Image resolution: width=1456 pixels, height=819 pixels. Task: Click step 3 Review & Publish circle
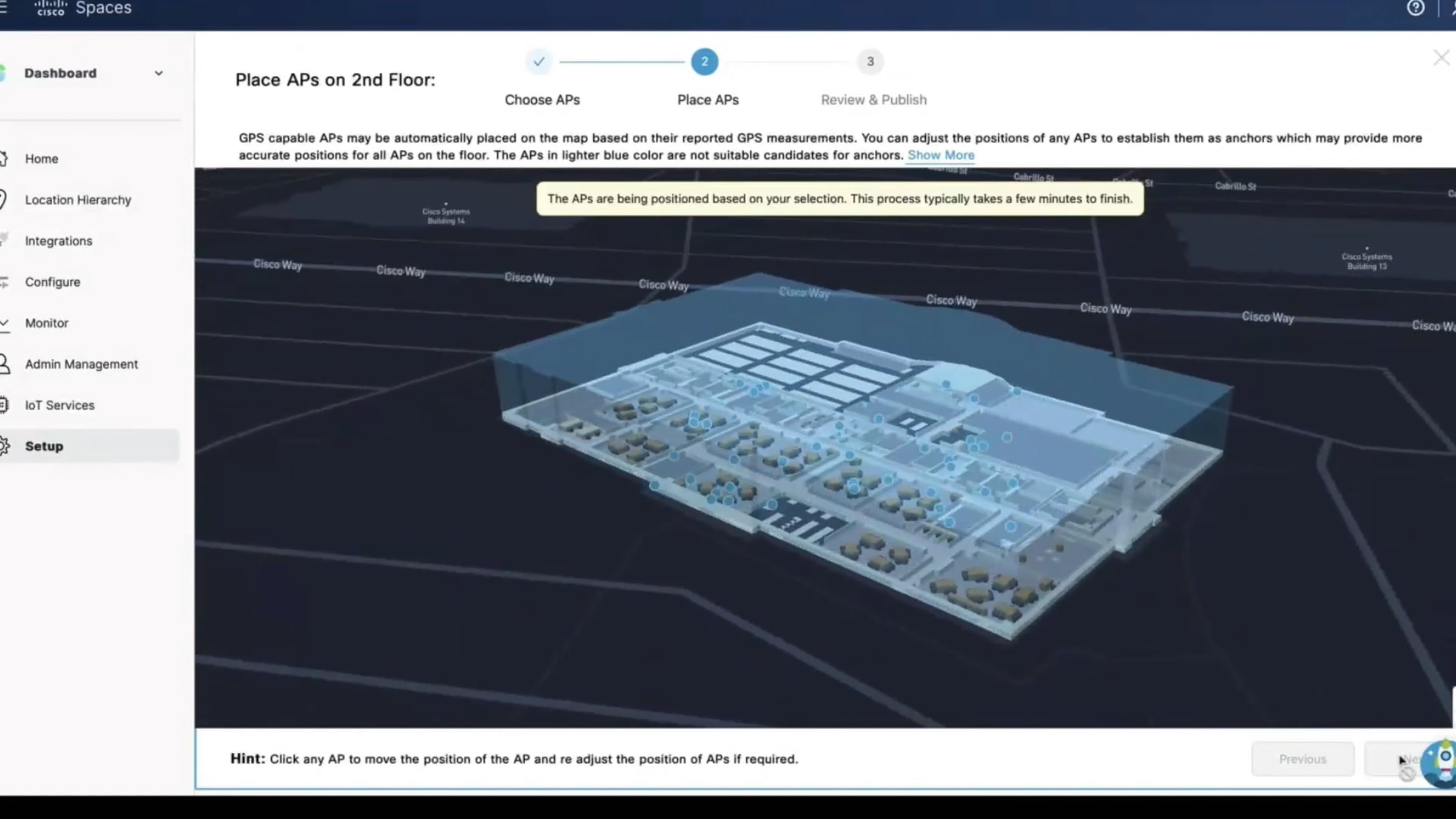pos(871,61)
